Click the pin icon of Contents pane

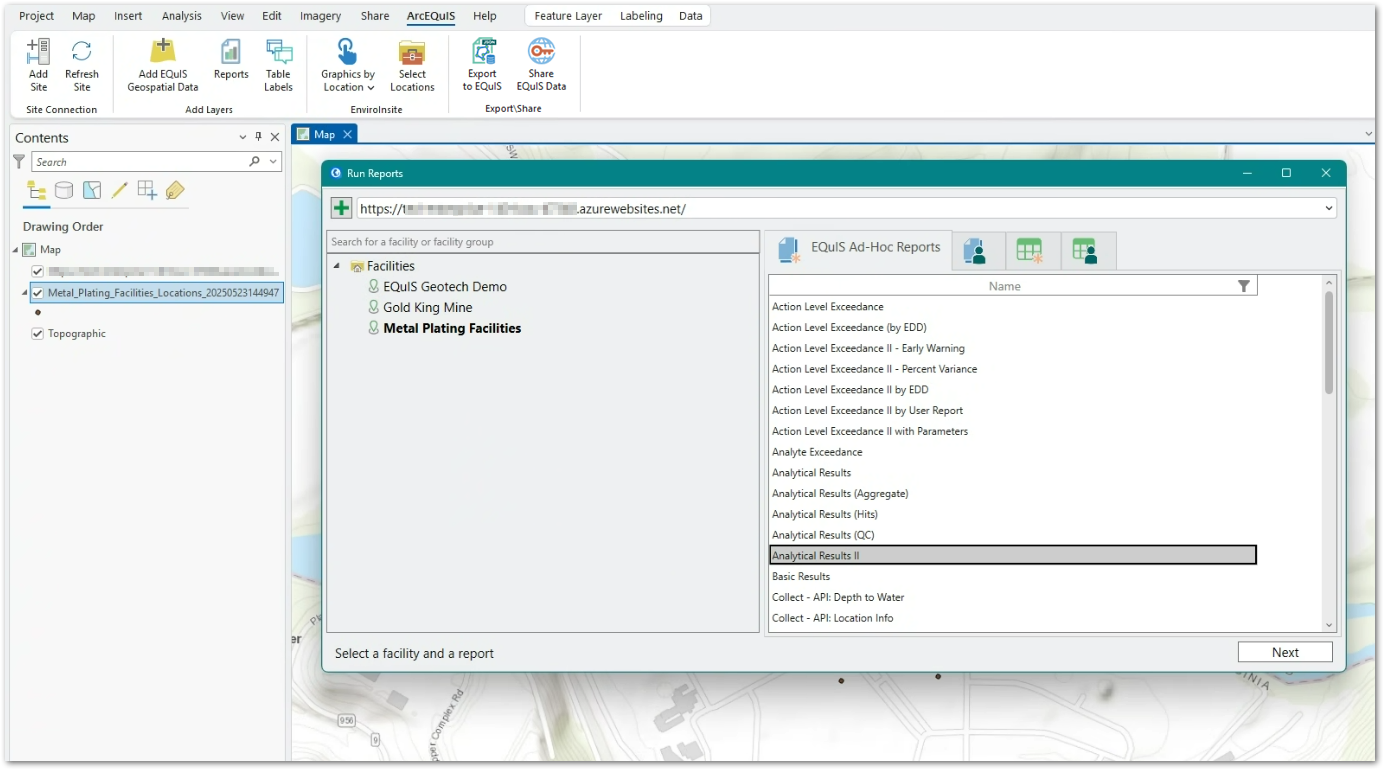point(258,137)
